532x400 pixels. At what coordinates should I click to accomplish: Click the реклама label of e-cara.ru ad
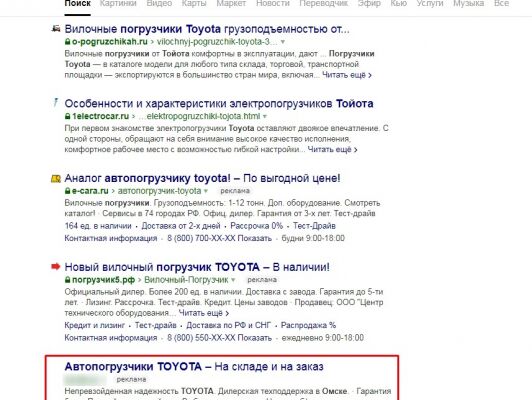pyautogui.click(x=235, y=191)
